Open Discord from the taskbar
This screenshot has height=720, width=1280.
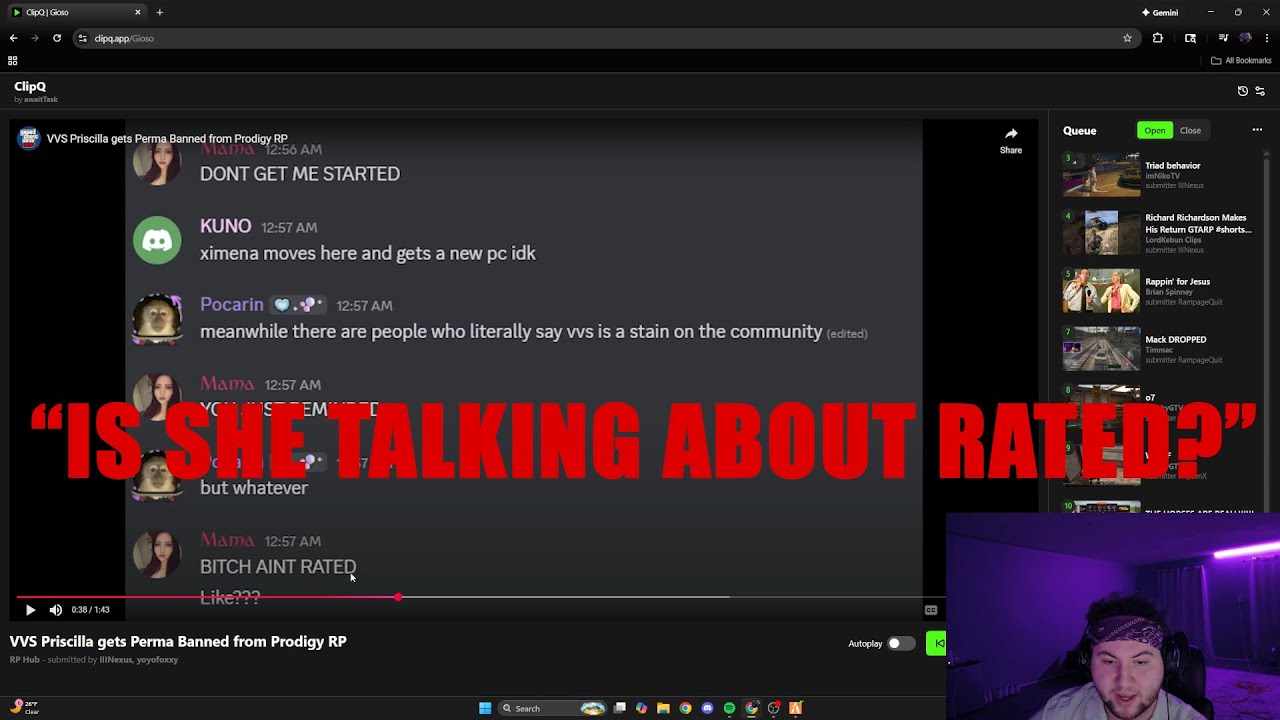tap(707, 708)
